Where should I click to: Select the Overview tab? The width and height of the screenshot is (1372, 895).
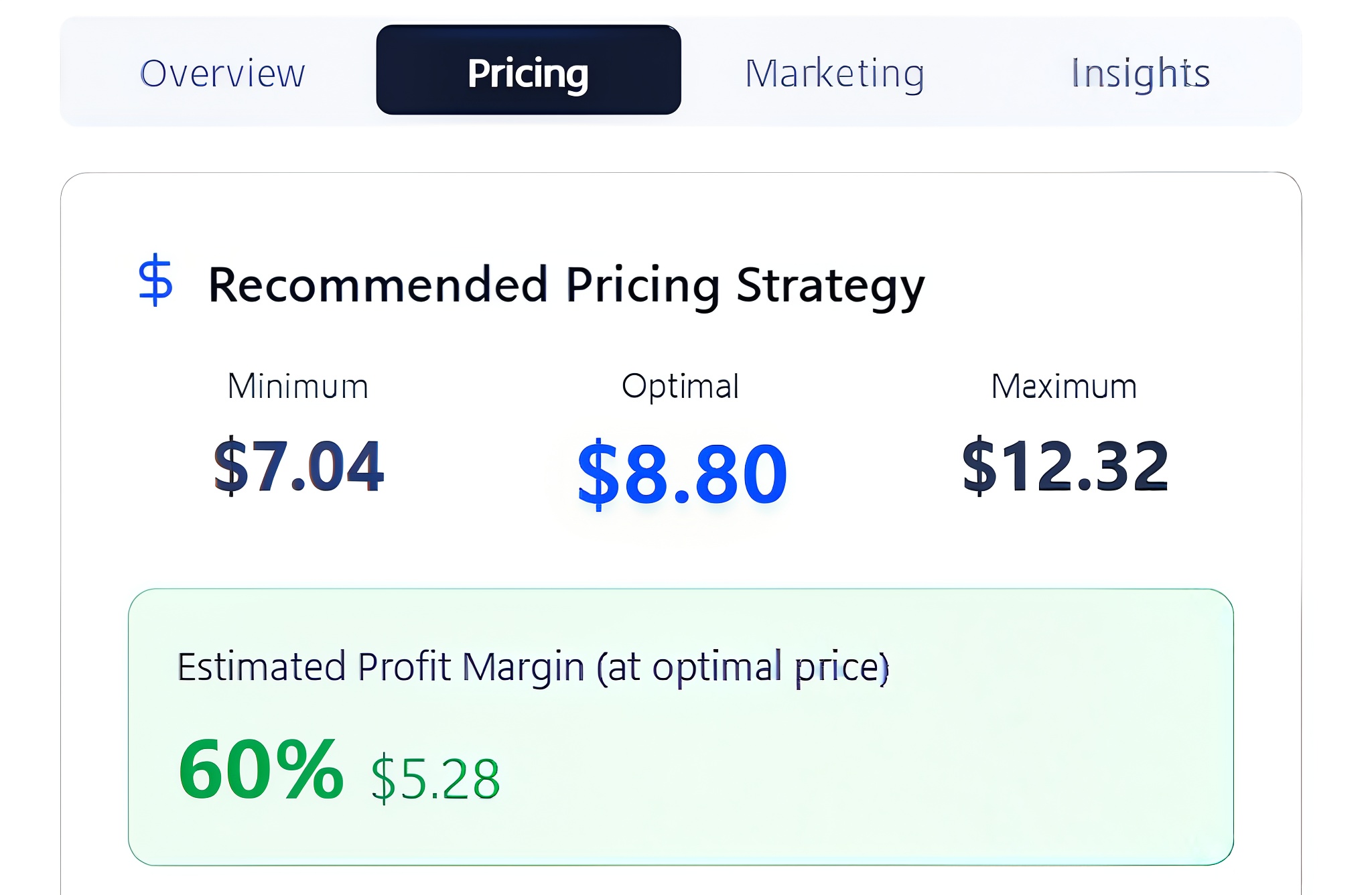222,72
